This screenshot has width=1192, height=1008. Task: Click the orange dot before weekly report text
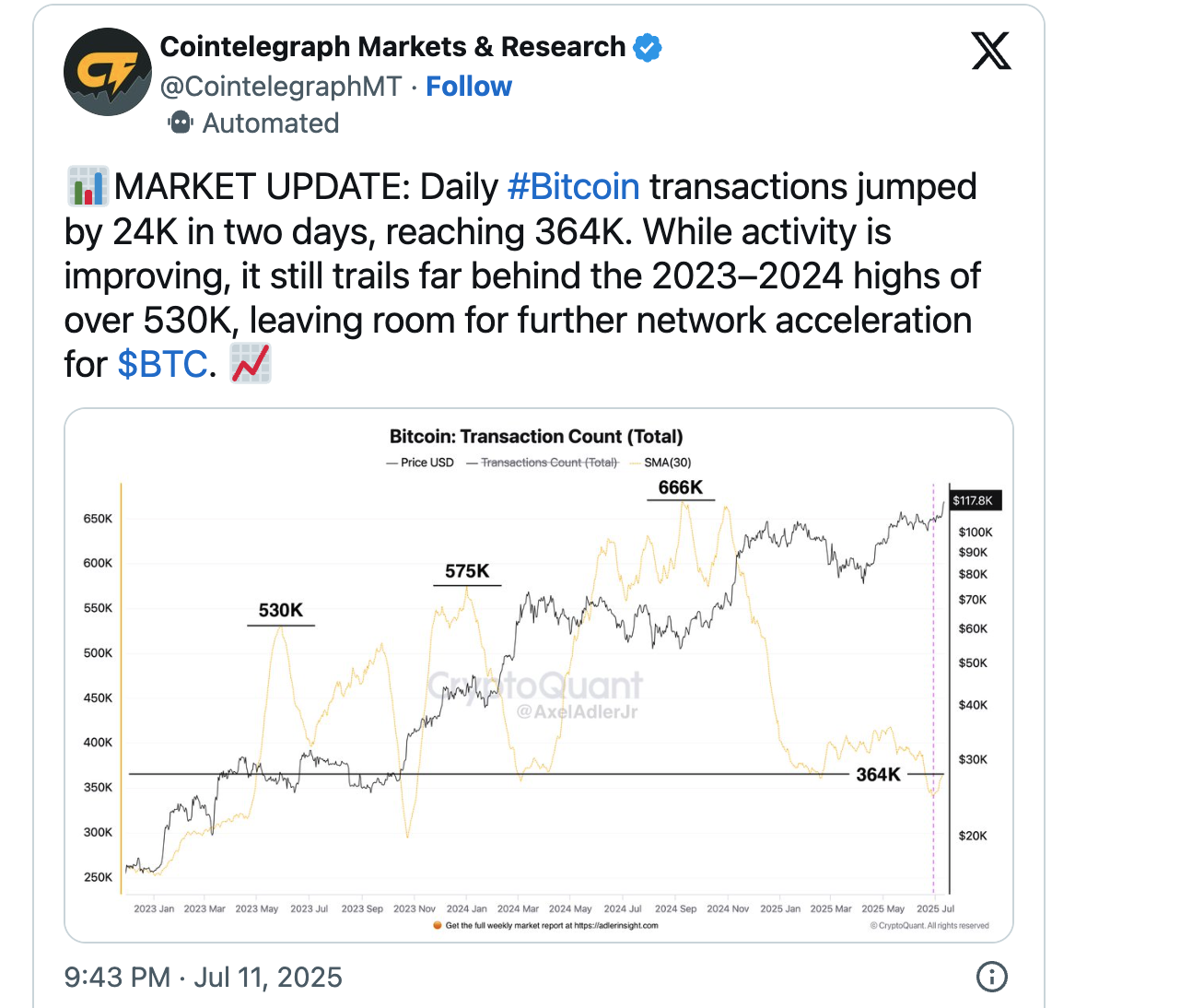point(438,925)
